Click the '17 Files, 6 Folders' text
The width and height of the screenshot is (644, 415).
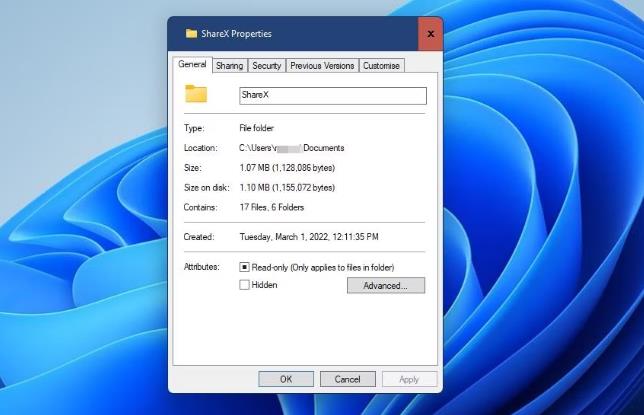tap(271, 207)
